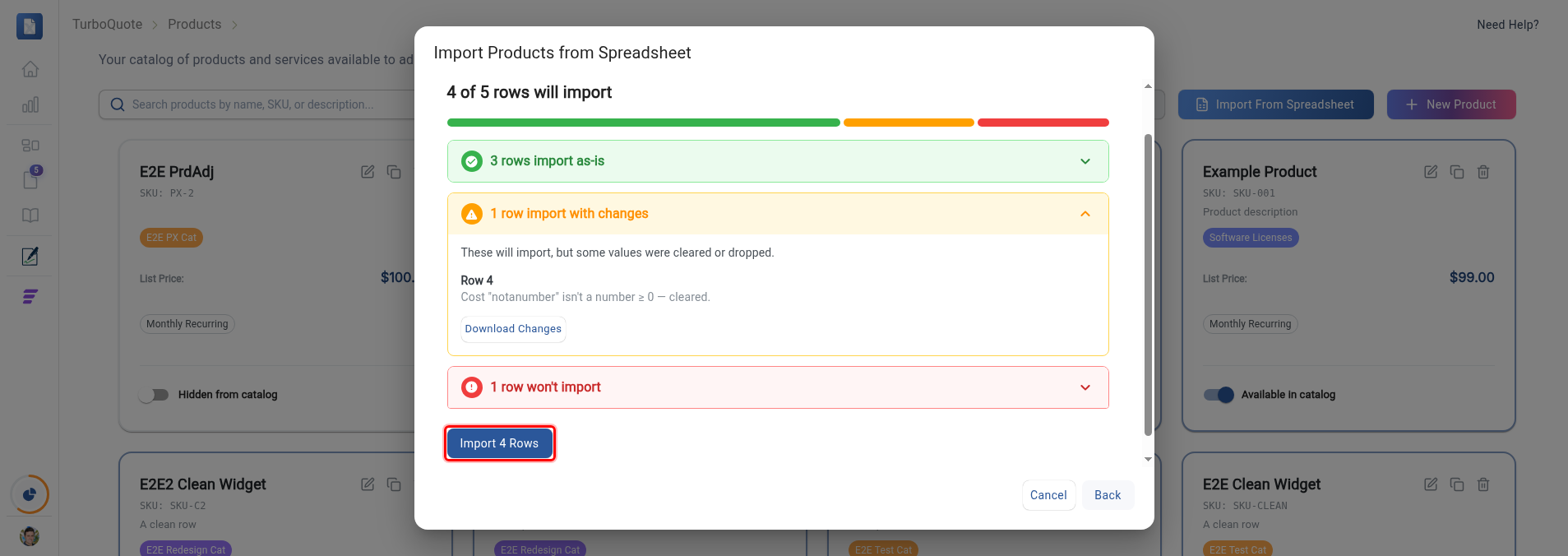
Task: Click the red progress bar segment
Action: pyautogui.click(x=1043, y=123)
